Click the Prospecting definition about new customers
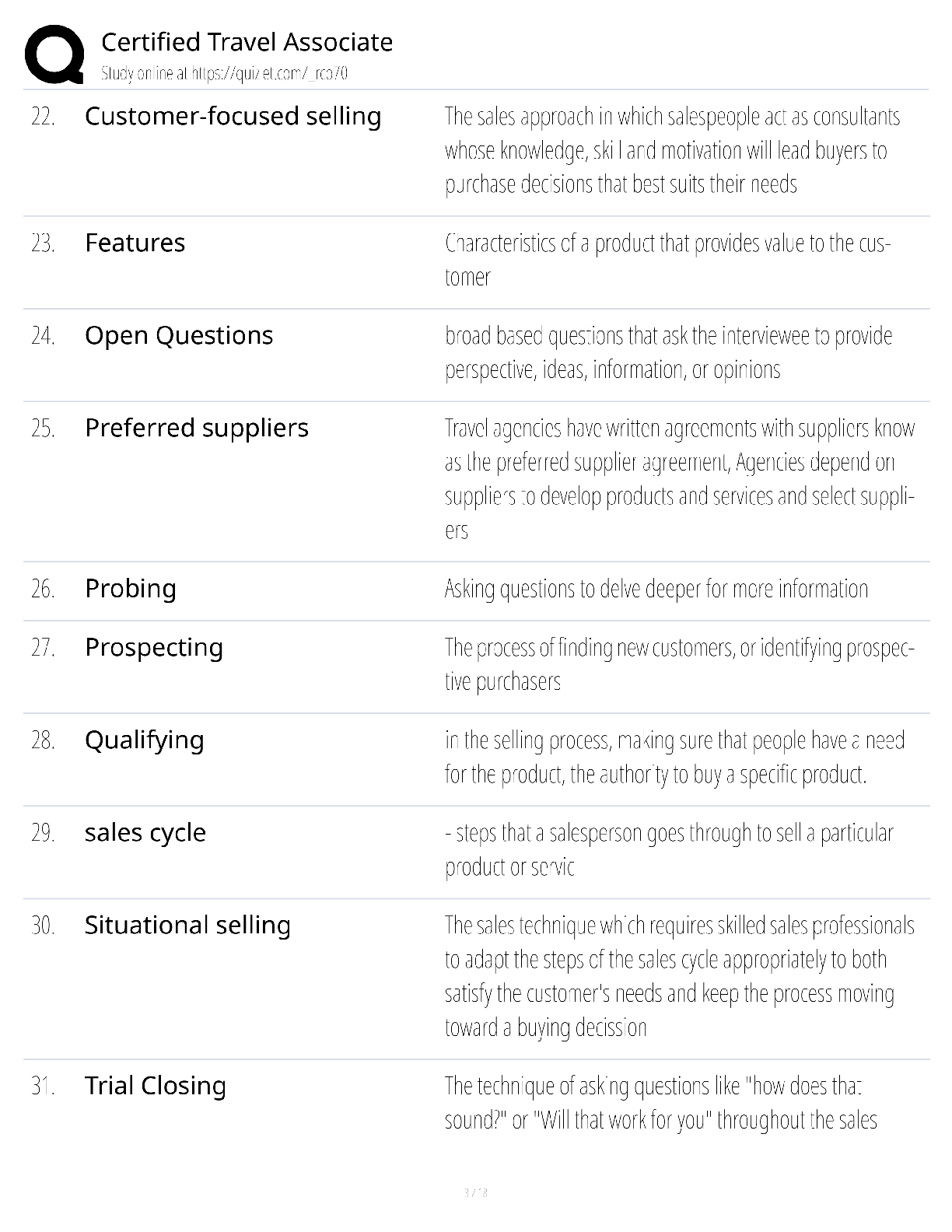Image resolution: width=952 pixels, height=1232 pixels. click(679, 664)
